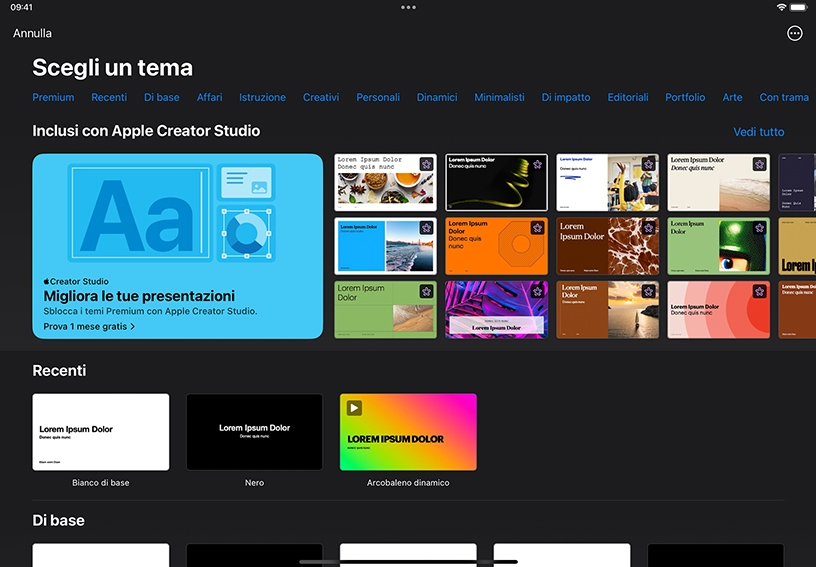Open the Con trama category tab
The height and width of the screenshot is (567, 816).
[x=784, y=97]
